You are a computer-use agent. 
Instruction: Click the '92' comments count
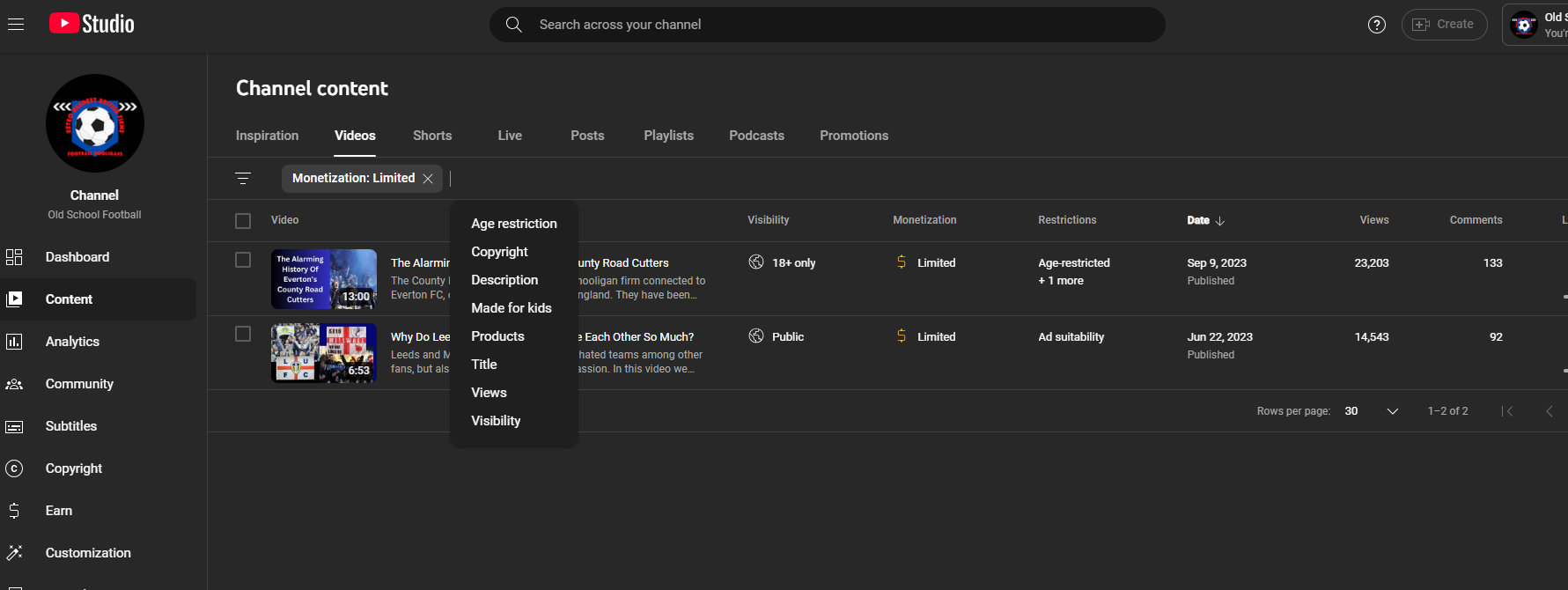pos(1496,337)
